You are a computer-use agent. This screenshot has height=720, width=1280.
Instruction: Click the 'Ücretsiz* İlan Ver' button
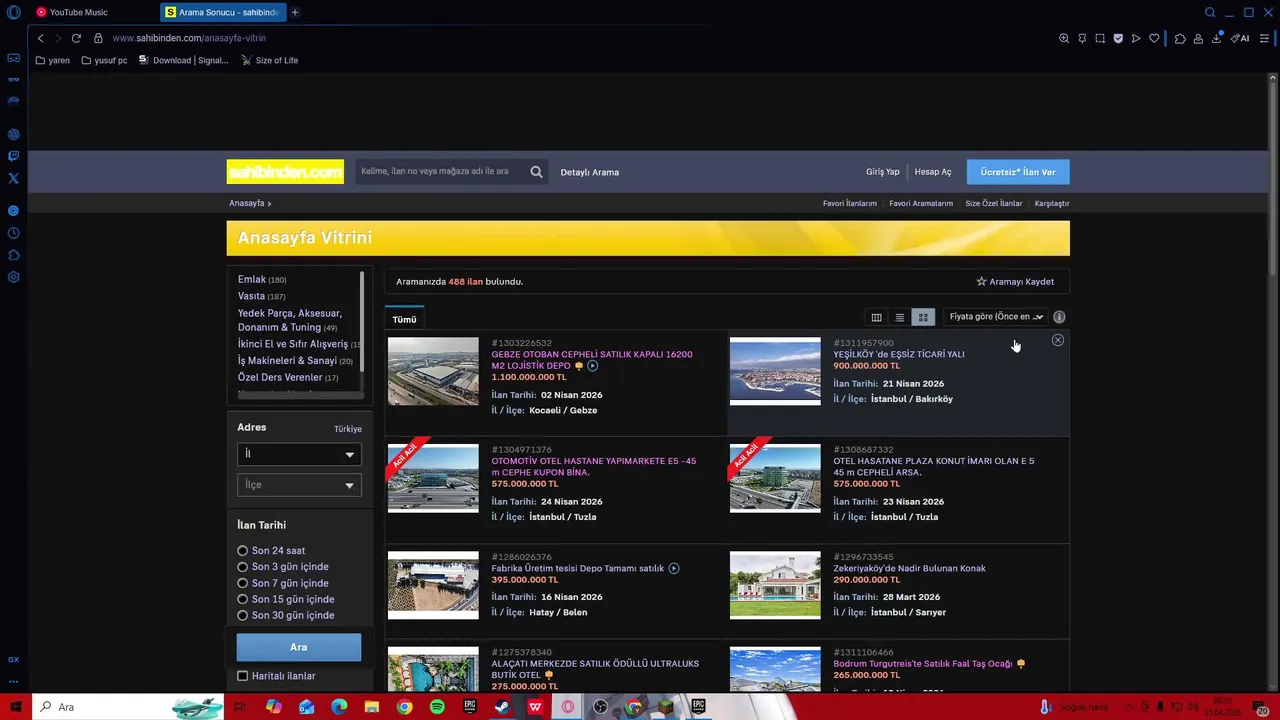[1018, 172]
